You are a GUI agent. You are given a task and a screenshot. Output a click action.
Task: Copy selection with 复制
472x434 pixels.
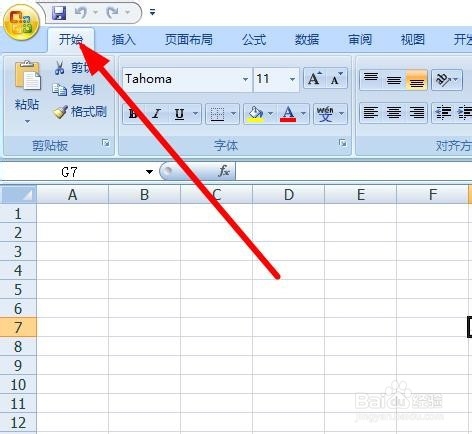74,90
